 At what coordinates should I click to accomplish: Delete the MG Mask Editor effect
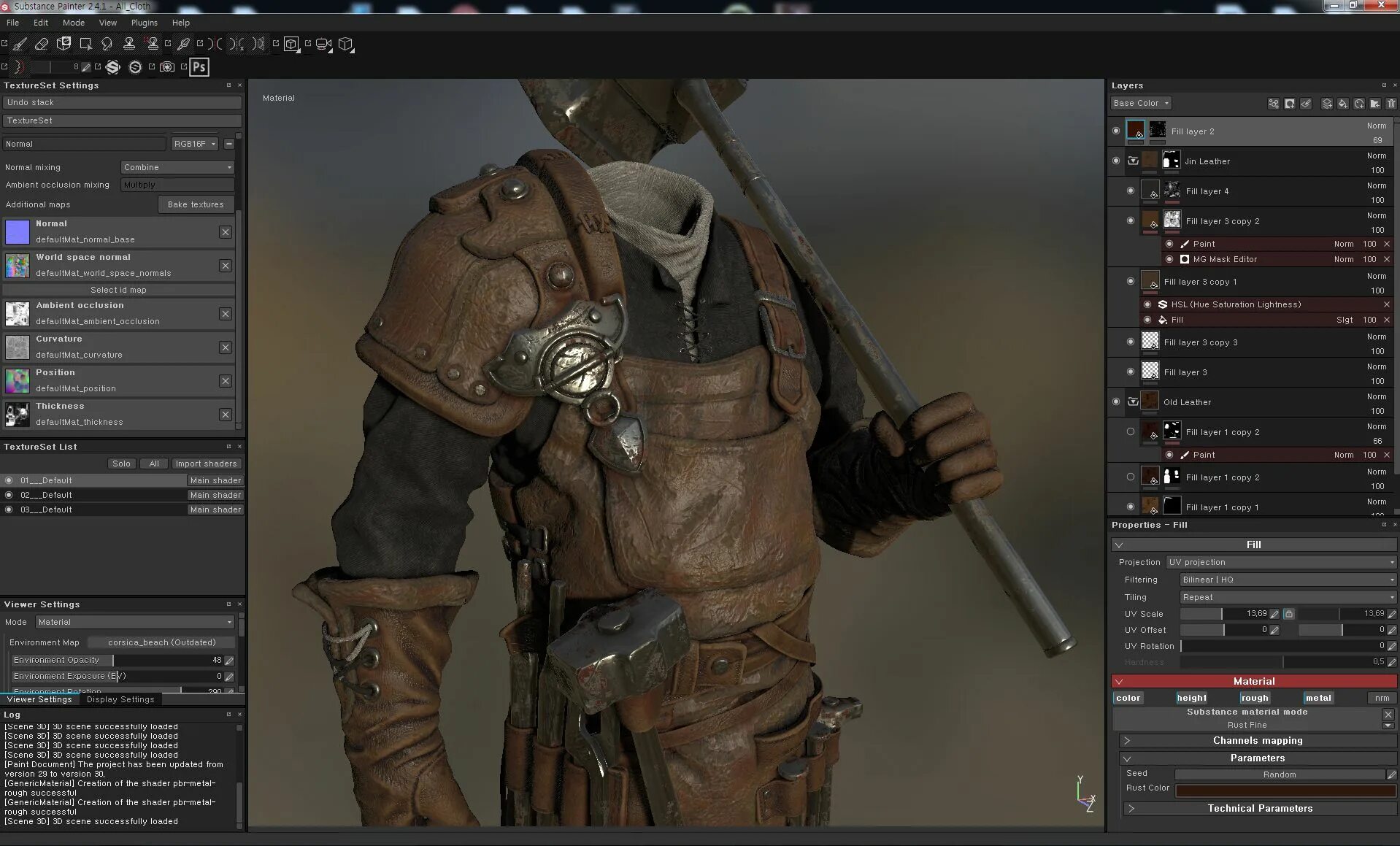[x=1387, y=259]
